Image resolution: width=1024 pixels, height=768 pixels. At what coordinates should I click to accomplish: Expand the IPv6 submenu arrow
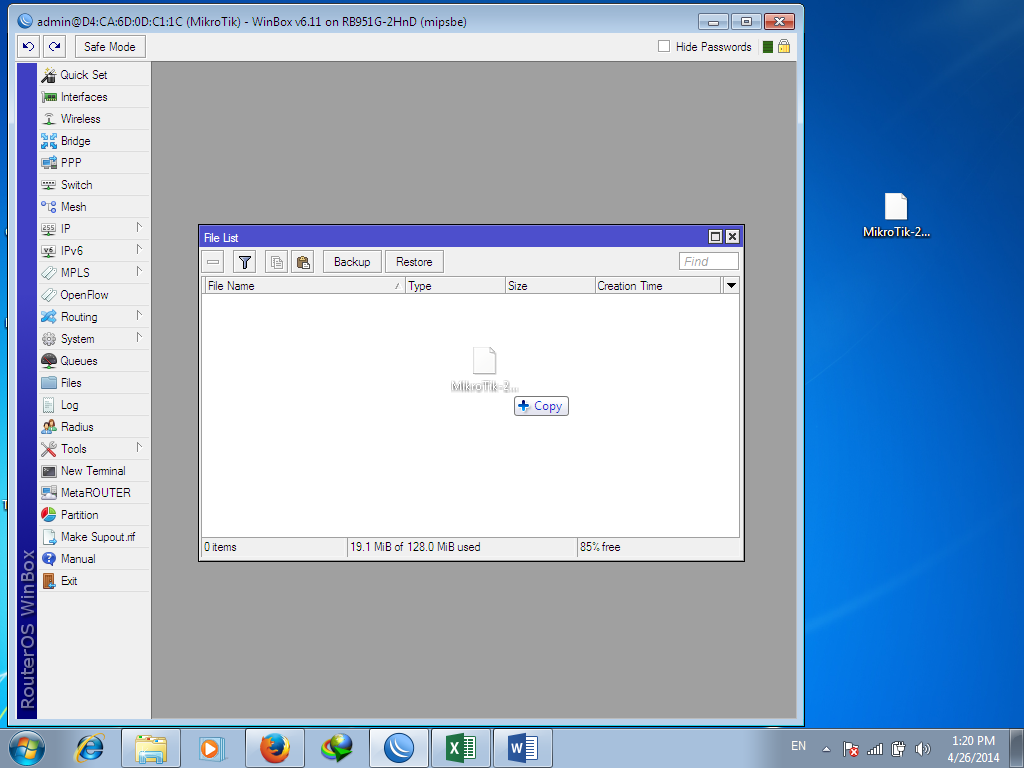[139, 249]
